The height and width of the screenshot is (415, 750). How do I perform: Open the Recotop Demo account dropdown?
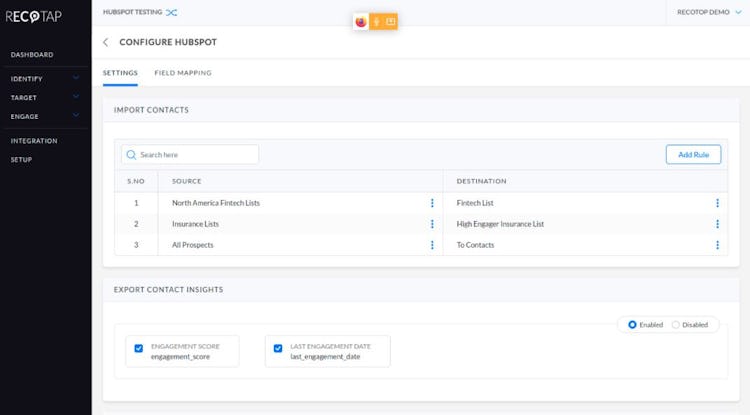click(709, 12)
